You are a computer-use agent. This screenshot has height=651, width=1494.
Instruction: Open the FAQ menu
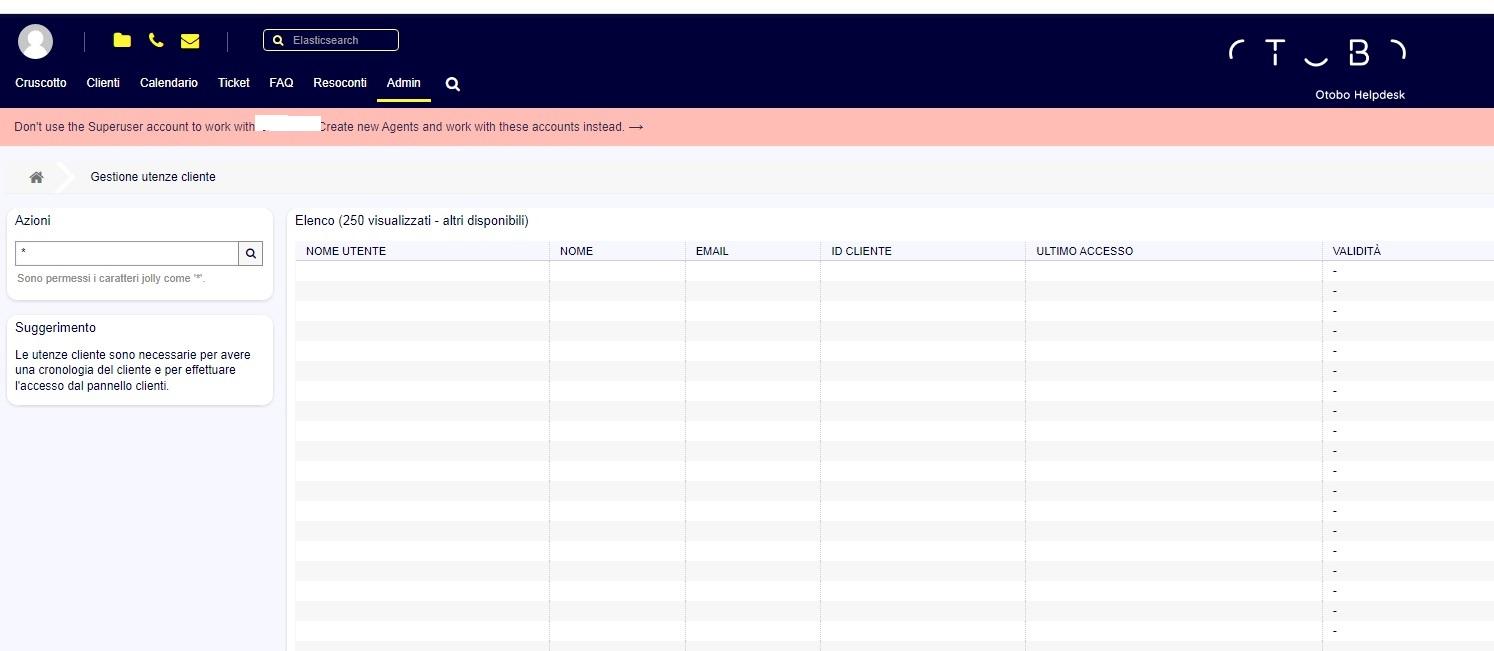(281, 83)
